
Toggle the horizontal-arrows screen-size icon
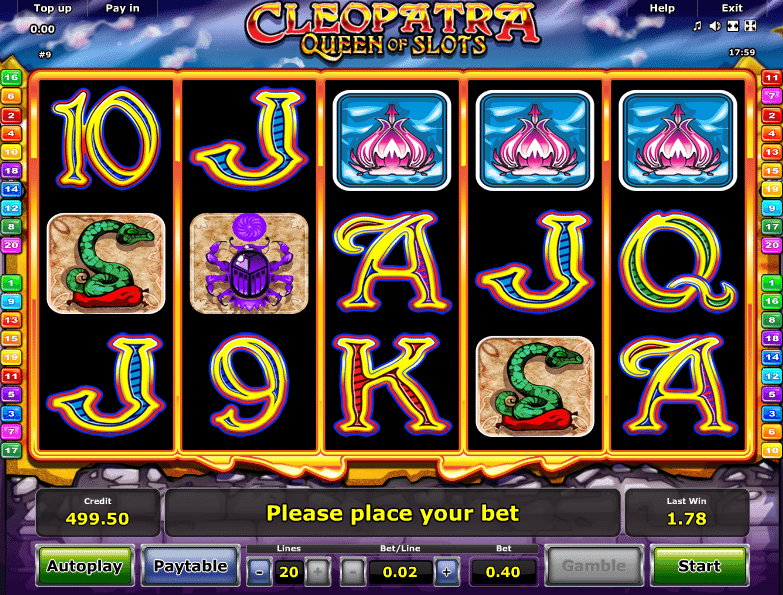coord(733,26)
